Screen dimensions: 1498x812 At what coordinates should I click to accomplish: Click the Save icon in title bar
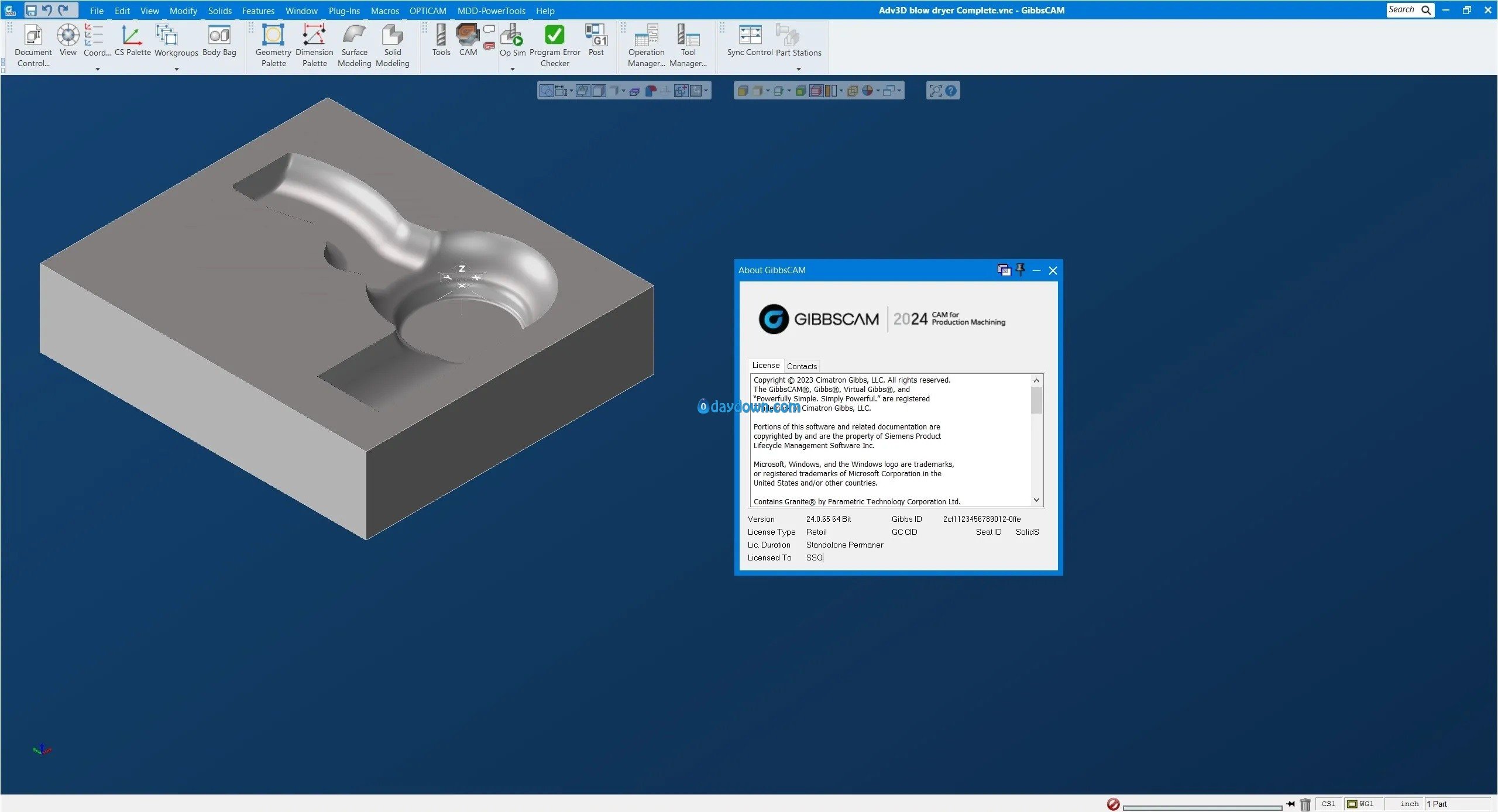(x=31, y=10)
